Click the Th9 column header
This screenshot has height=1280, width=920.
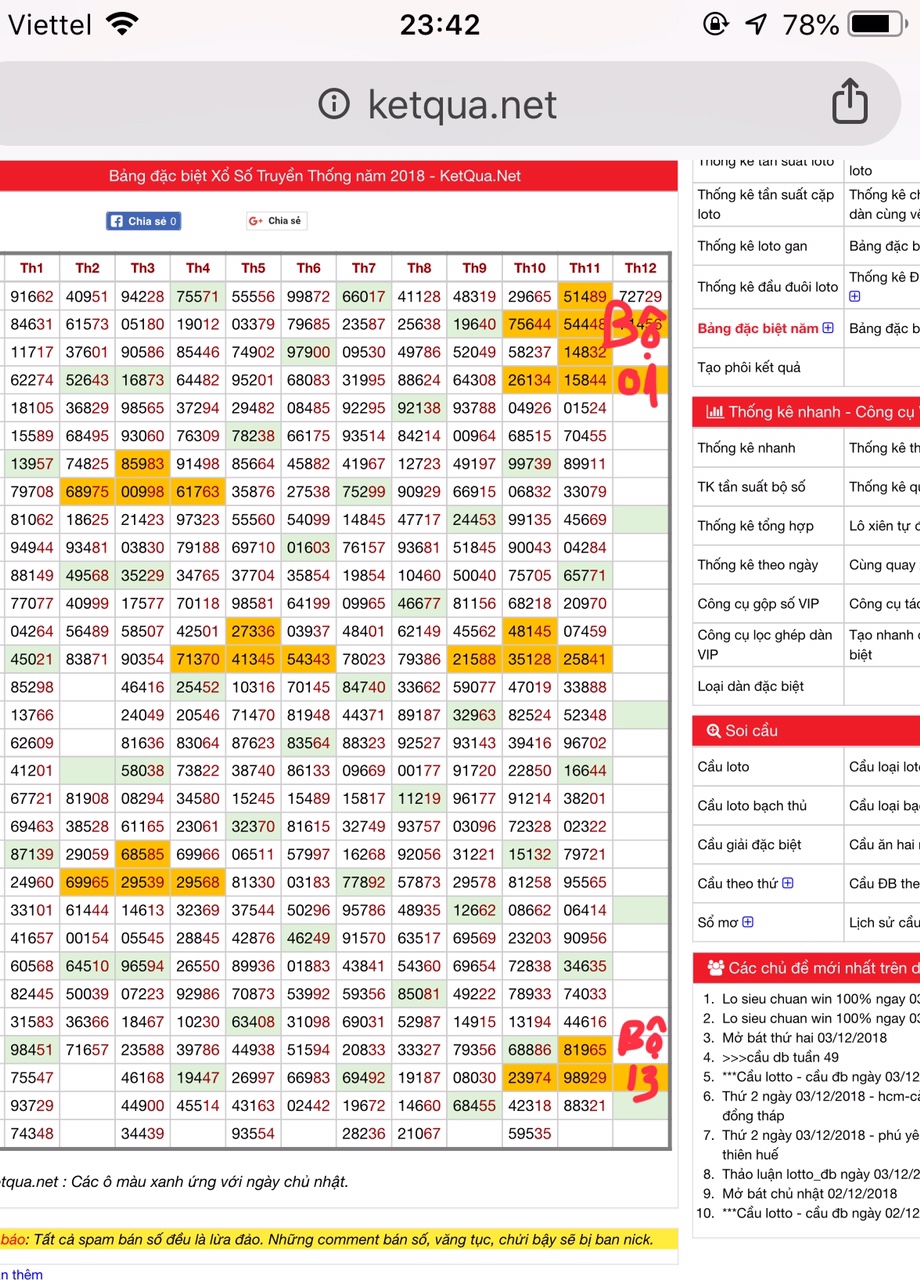tap(474, 268)
